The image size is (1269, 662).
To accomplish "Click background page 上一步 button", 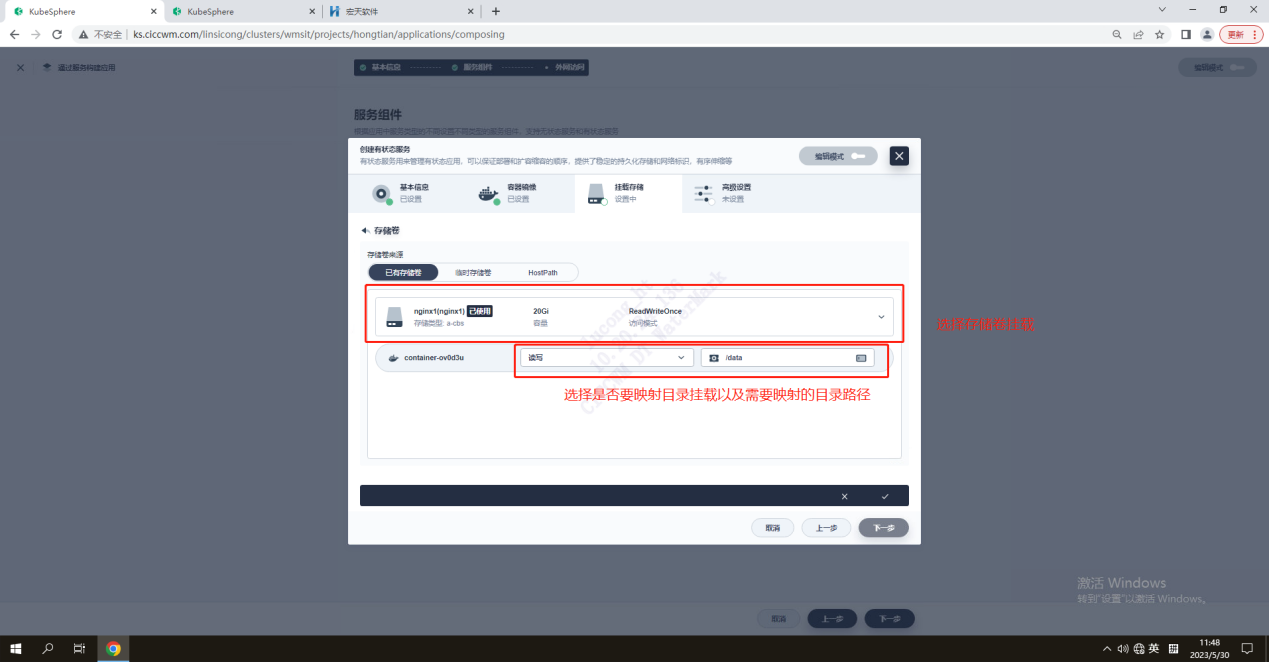I will (x=832, y=619).
